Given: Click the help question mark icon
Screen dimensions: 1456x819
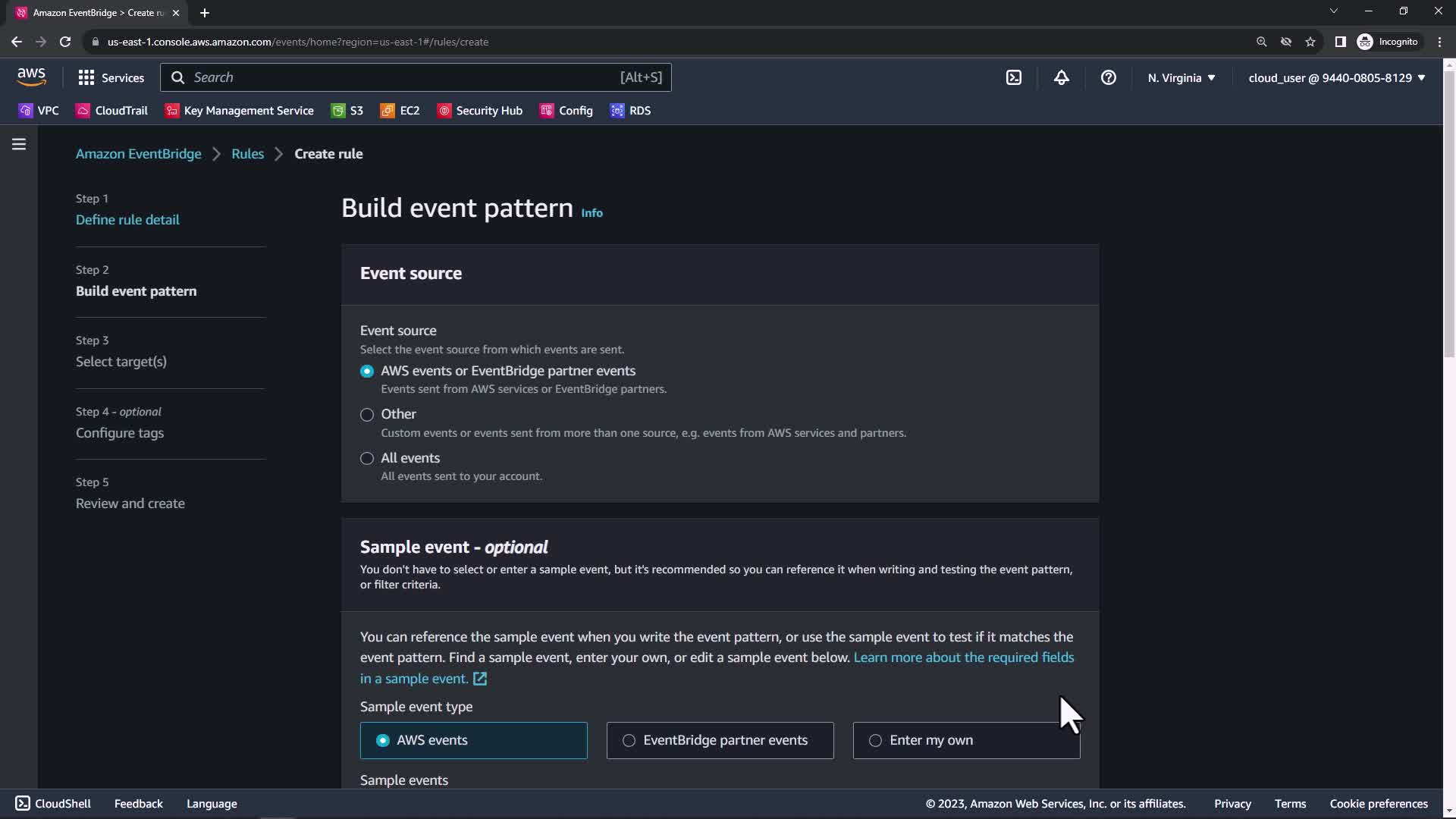Looking at the screenshot, I should [x=1108, y=77].
